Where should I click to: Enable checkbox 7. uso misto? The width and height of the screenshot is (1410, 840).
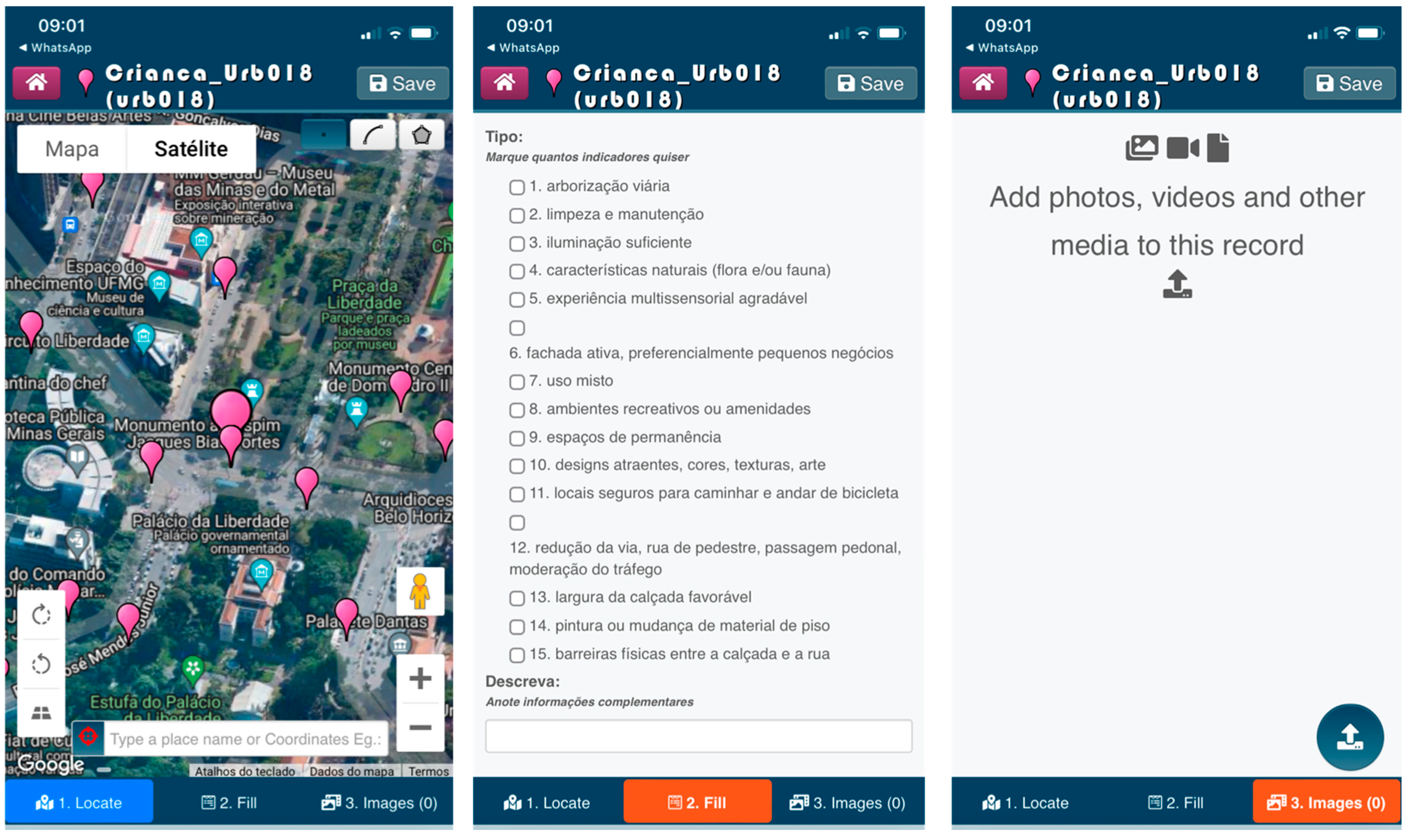pos(517,381)
